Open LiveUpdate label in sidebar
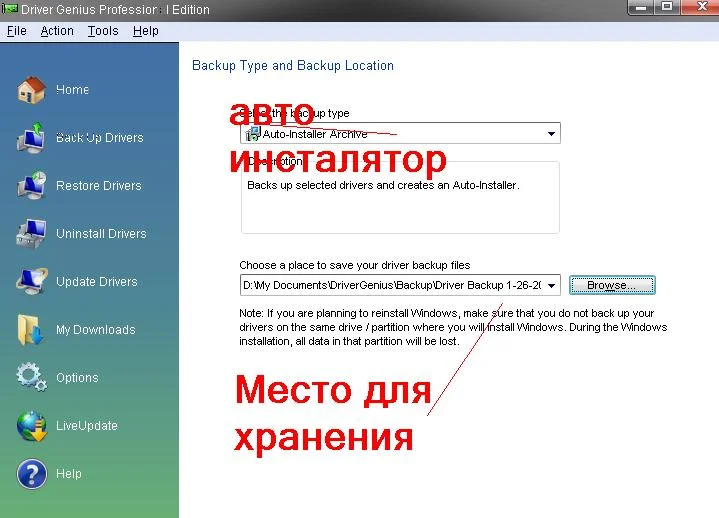719x518 pixels. (x=87, y=425)
